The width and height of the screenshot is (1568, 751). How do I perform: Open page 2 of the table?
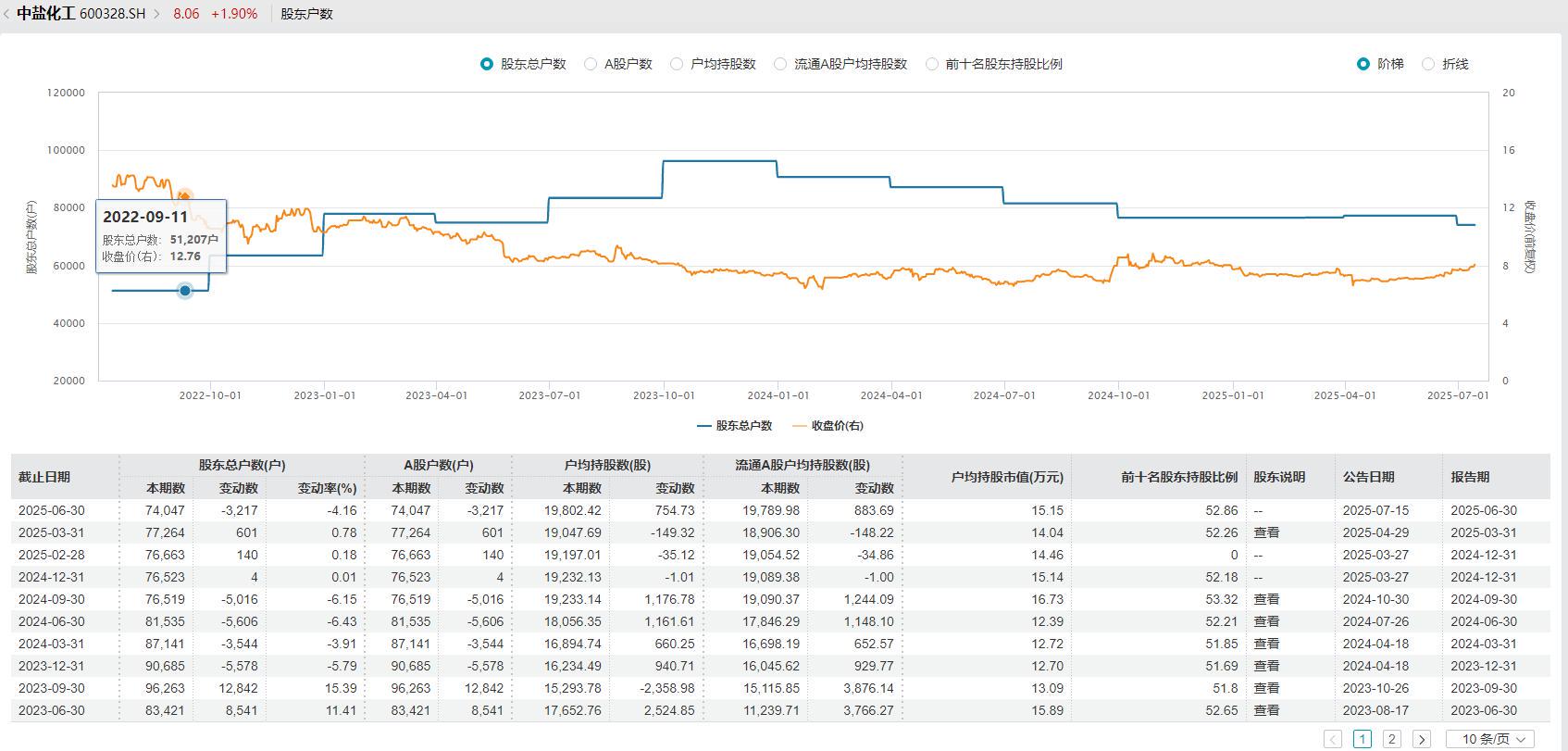(1392, 739)
